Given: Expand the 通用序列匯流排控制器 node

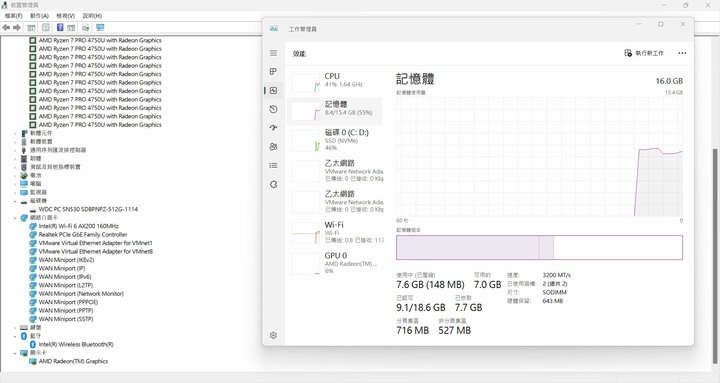Looking at the screenshot, I should [15, 150].
